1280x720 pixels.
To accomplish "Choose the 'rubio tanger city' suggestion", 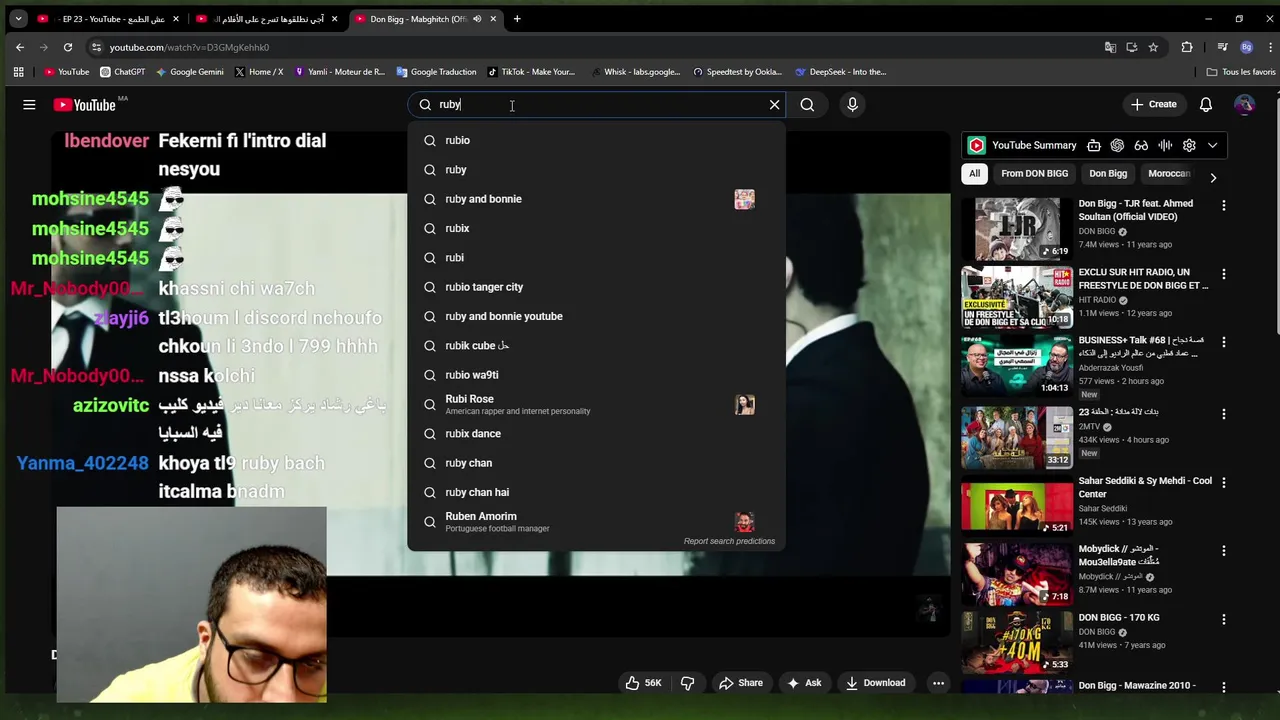I will (x=596, y=287).
